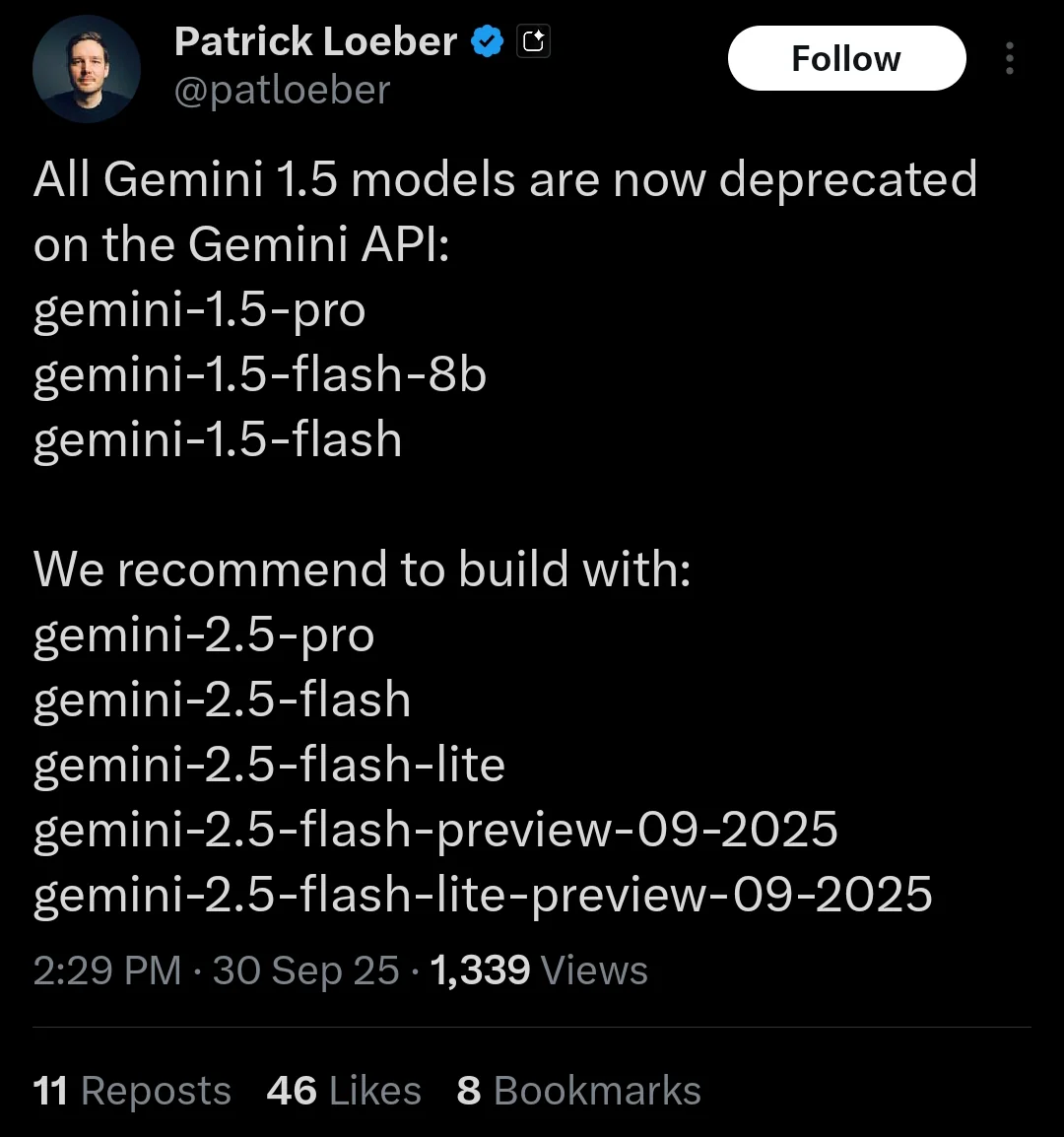Click the line ending in flash-lite without preview
Viewport: 1064px width, 1137px height.
(x=269, y=765)
